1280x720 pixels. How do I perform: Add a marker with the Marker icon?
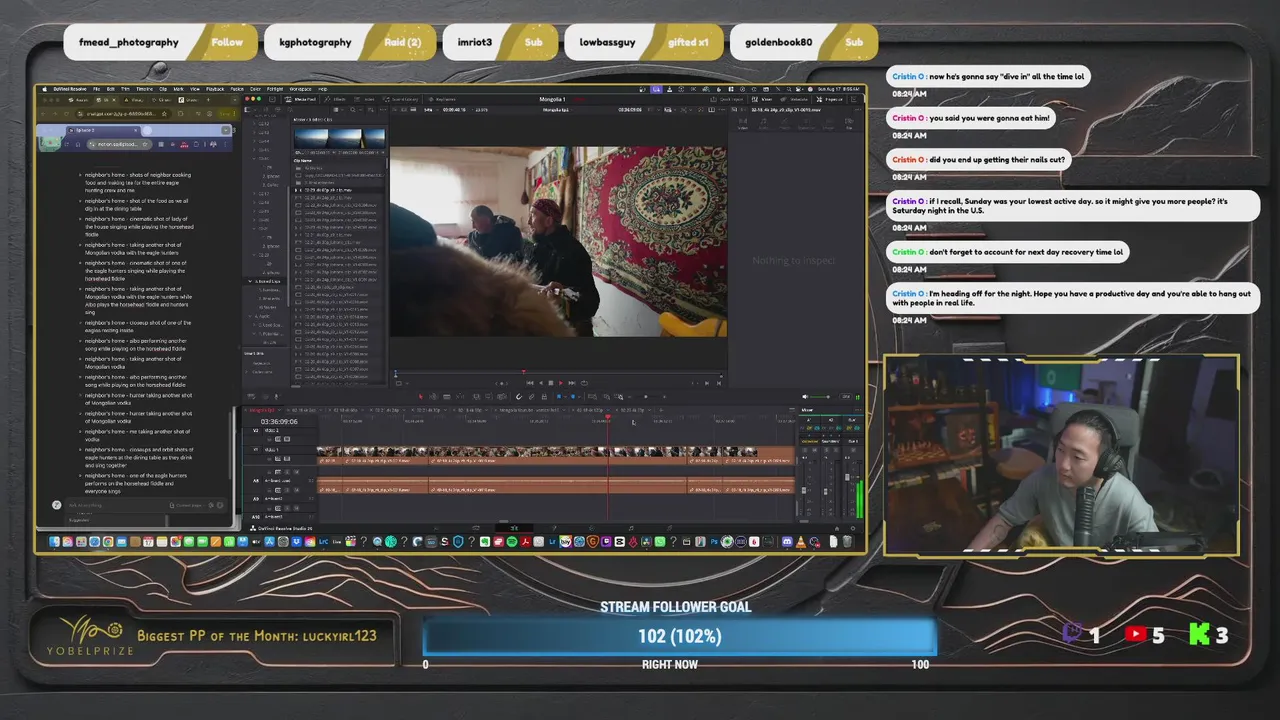(573, 396)
